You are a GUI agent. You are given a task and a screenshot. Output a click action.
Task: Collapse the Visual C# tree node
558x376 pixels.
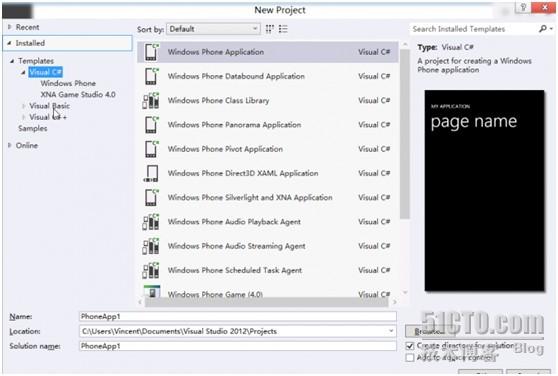pos(23,72)
